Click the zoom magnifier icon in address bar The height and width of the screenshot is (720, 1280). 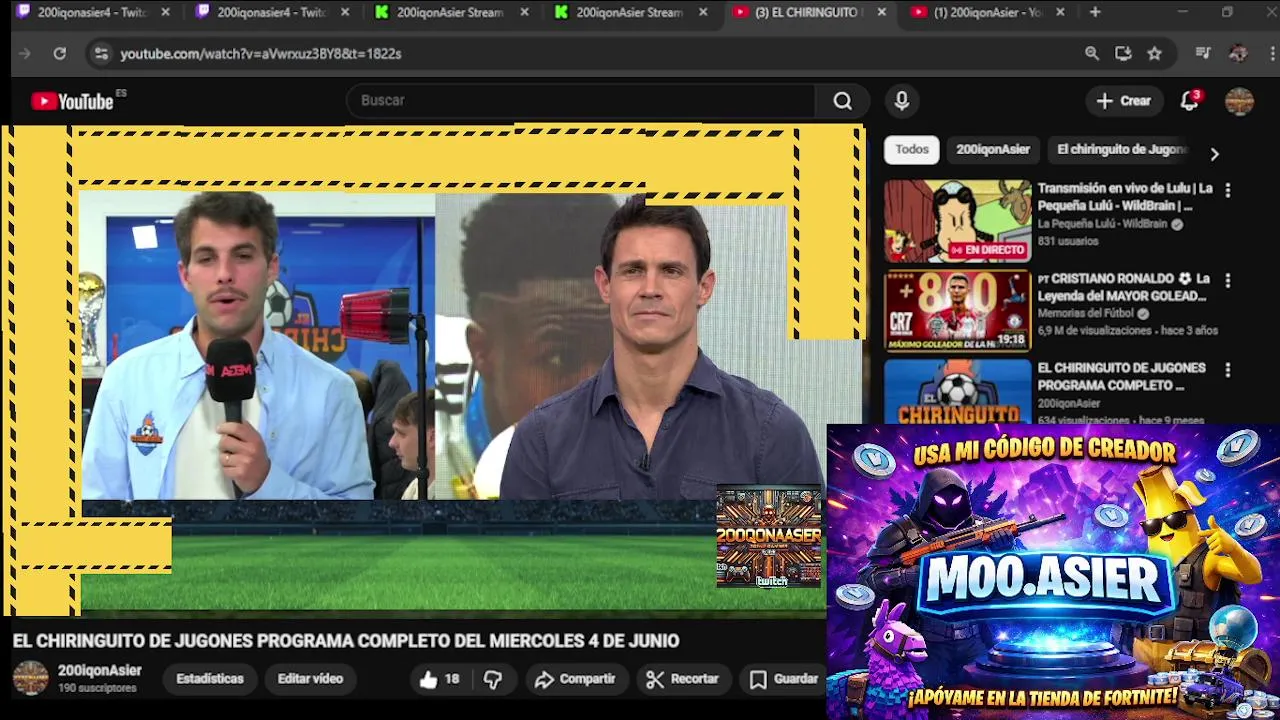tap(1092, 54)
